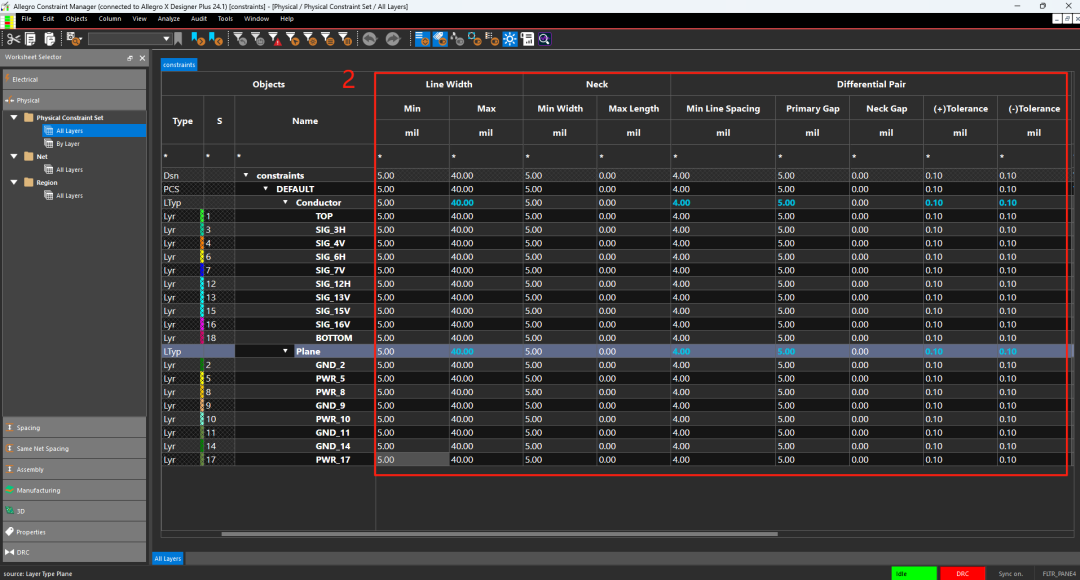Collapse the Plane layer type row
This screenshot has width=1080, height=580.
285,351
